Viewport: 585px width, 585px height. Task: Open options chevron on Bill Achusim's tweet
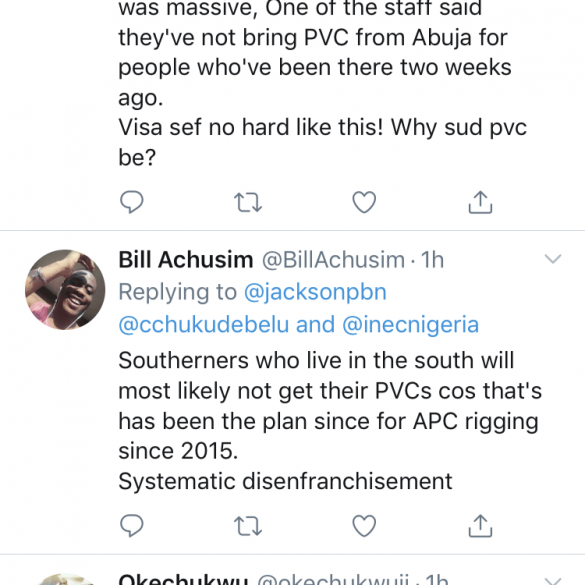553,259
